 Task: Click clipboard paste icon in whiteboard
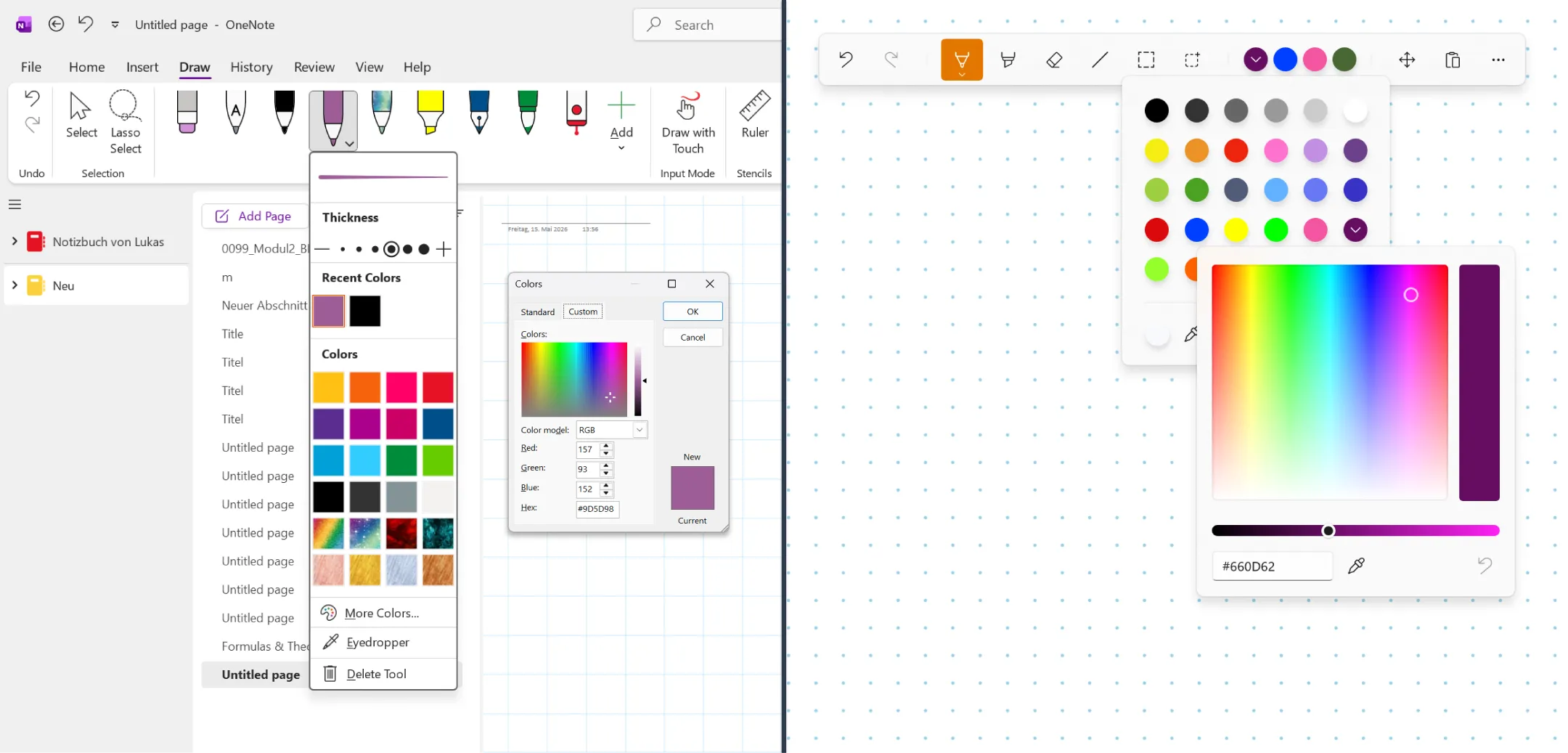(x=1453, y=60)
